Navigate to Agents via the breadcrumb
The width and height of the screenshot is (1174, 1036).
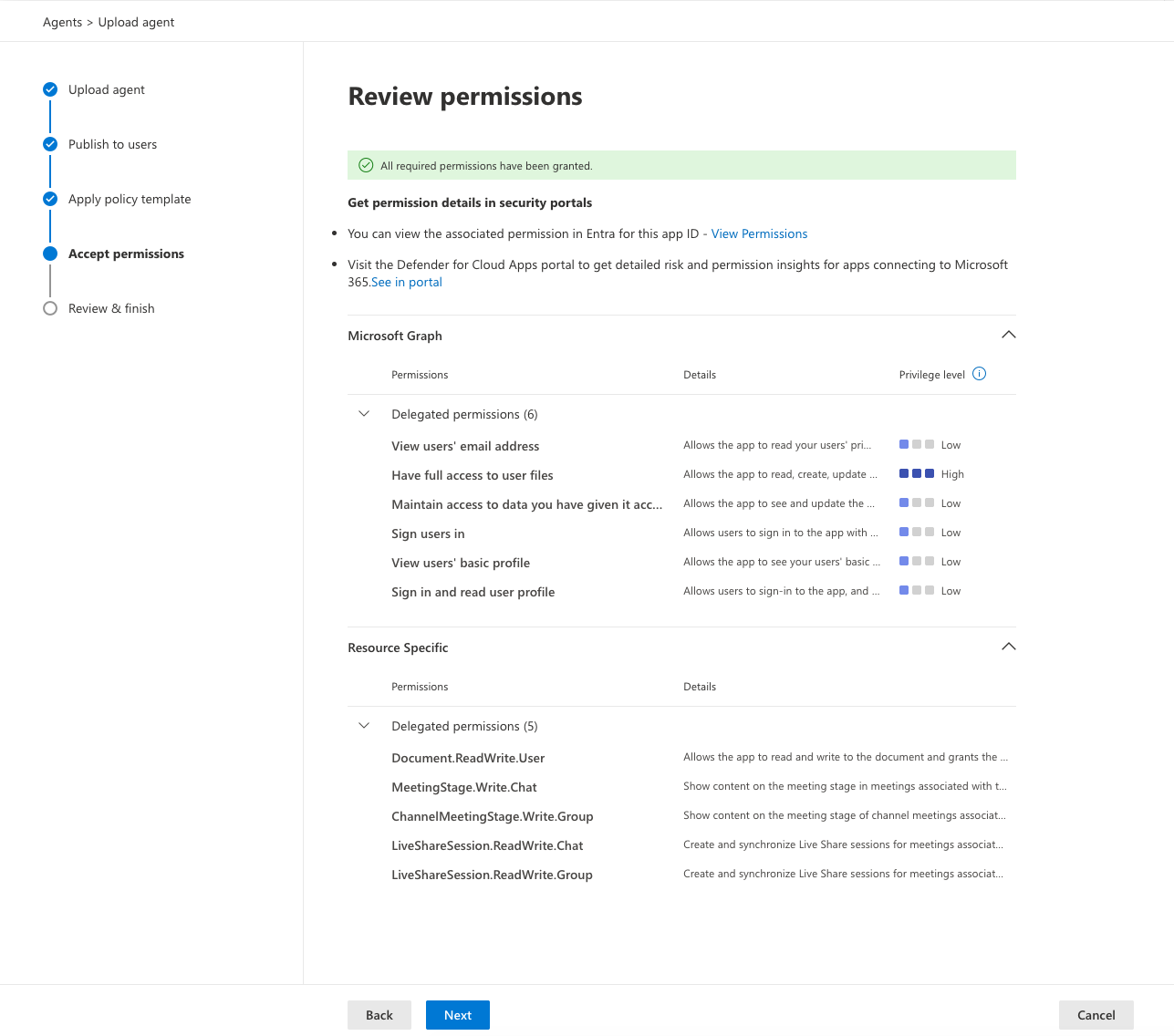click(61, 22)
